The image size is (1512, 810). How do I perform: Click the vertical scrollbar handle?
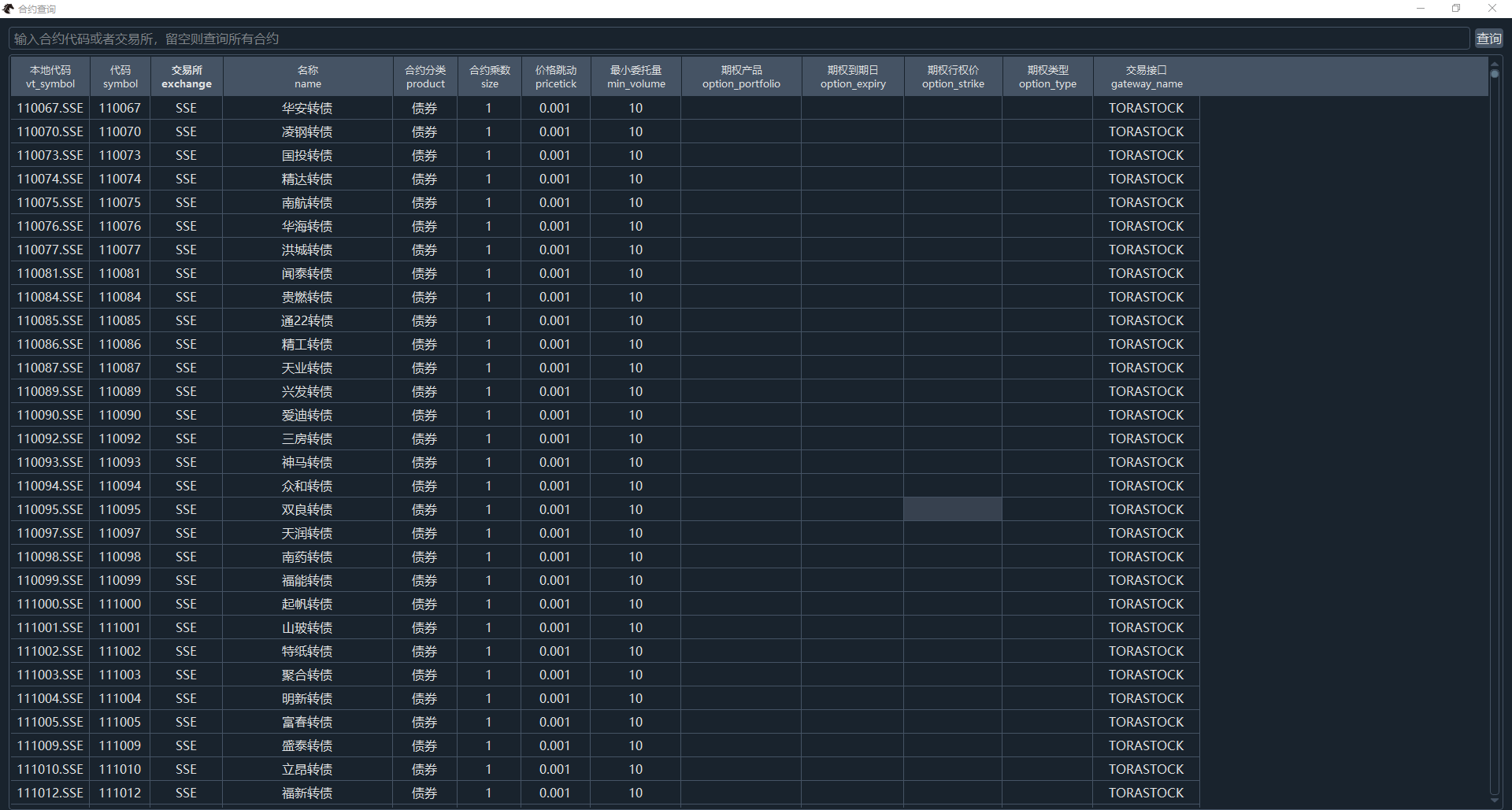[x=1494, y=72]
